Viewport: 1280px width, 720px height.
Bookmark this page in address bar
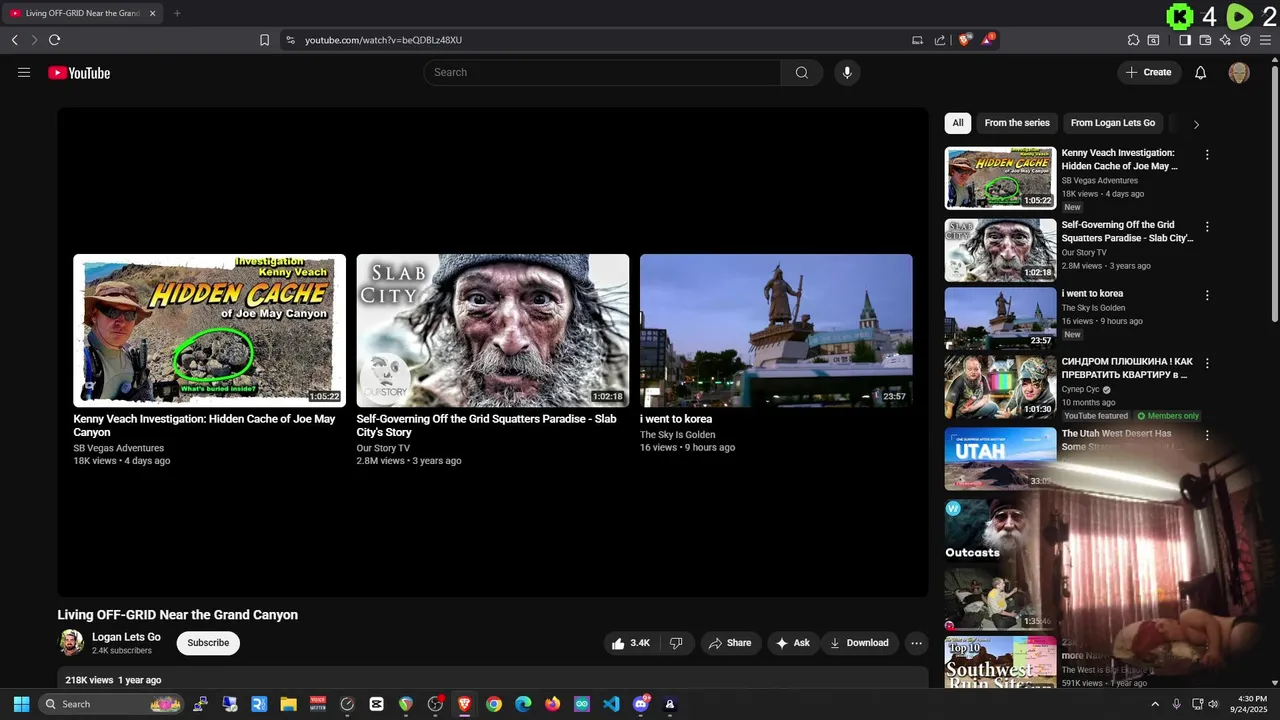point(264,40)
